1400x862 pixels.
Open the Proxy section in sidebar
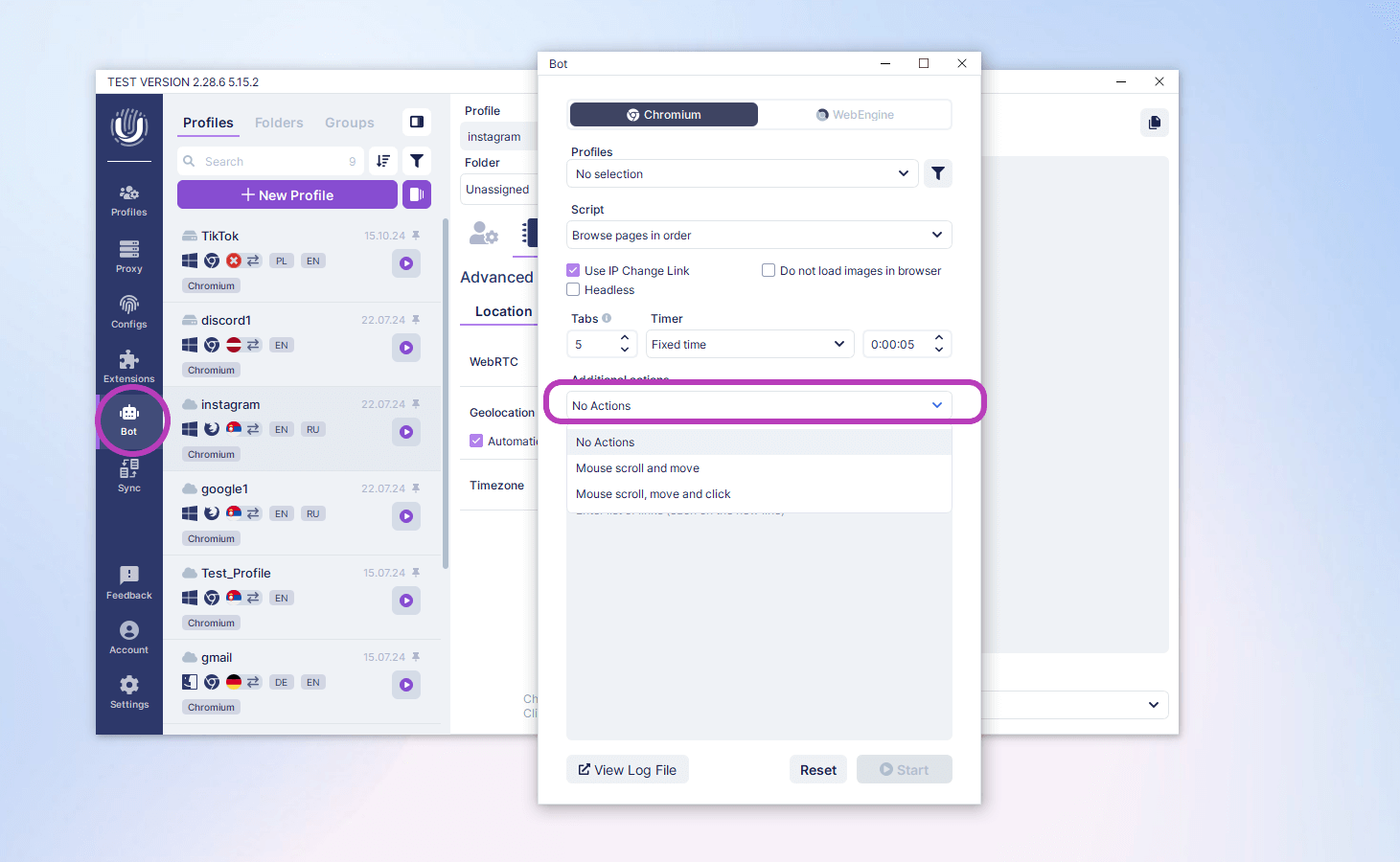(x=128, y=256)
